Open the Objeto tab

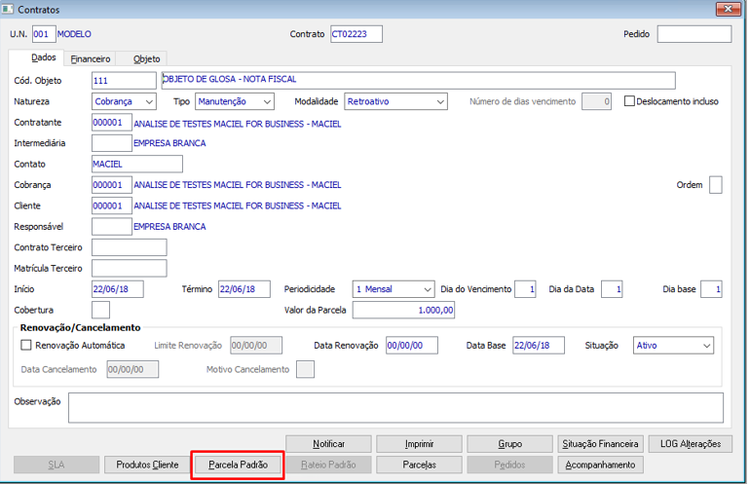tap(146, 59)
